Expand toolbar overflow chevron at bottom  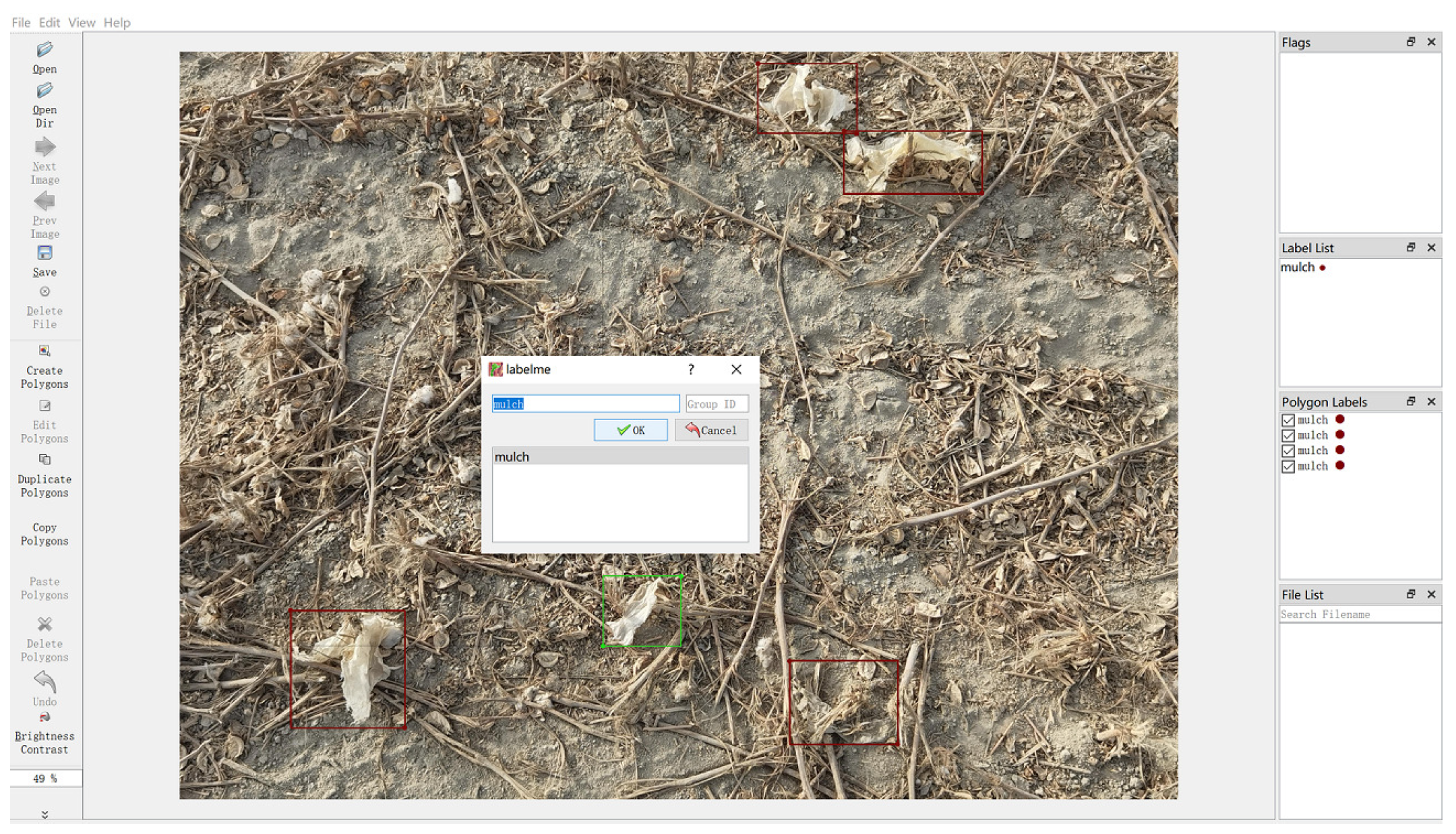point(44,815)
